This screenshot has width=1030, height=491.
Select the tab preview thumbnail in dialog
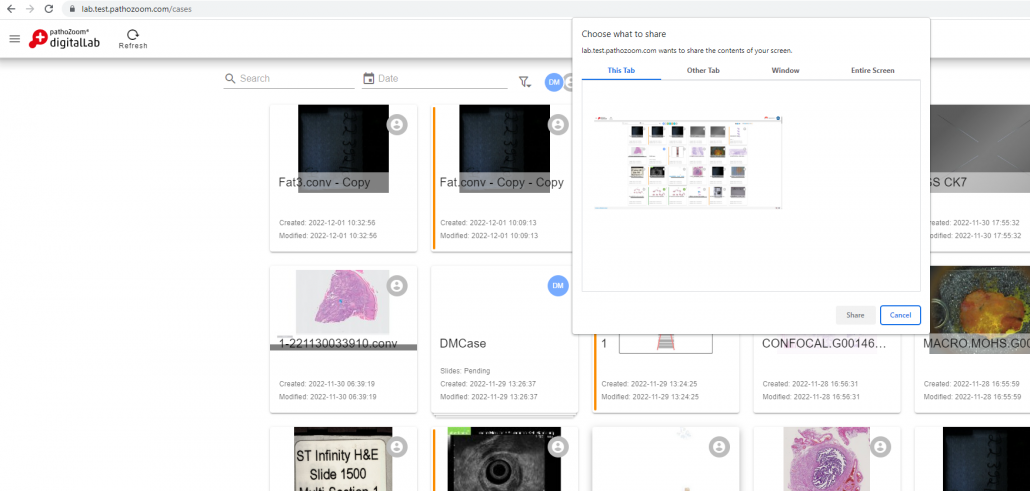point(688,162)
